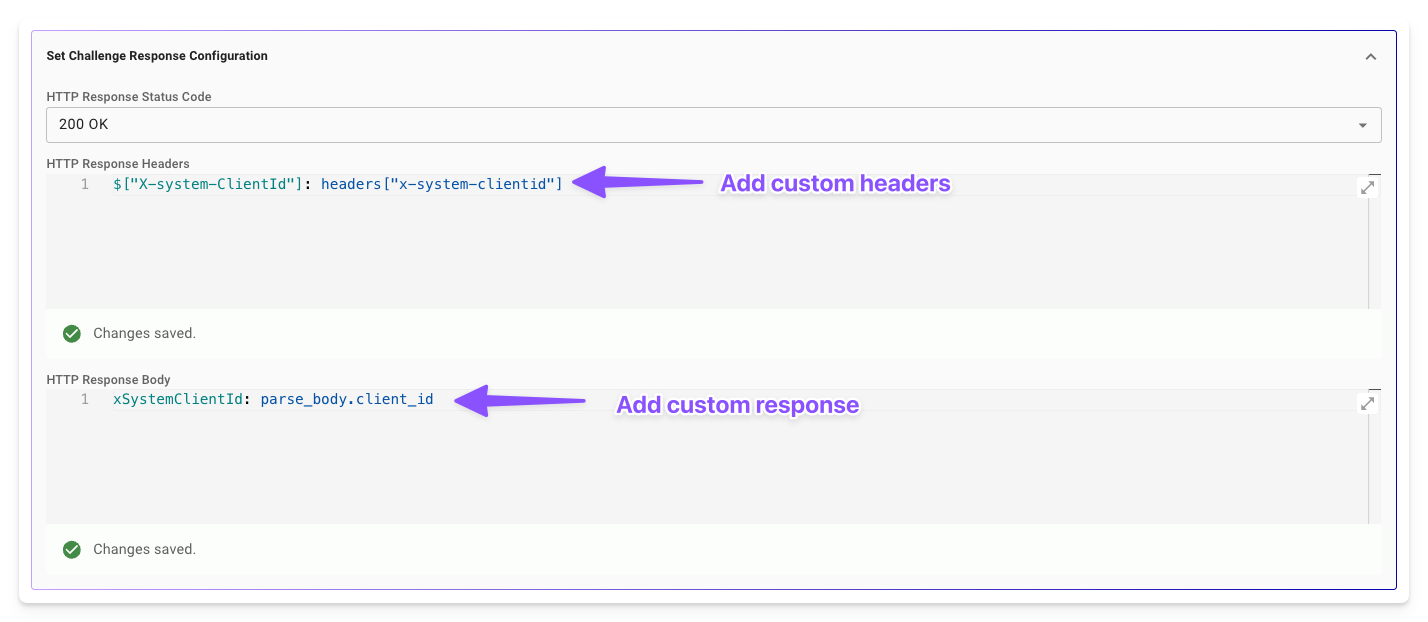Click the Set Challenge Response Configuration title
Image resolution: width=1428 pixels, height=622 pixels.
pyautogui.click(x=157, y=56)
